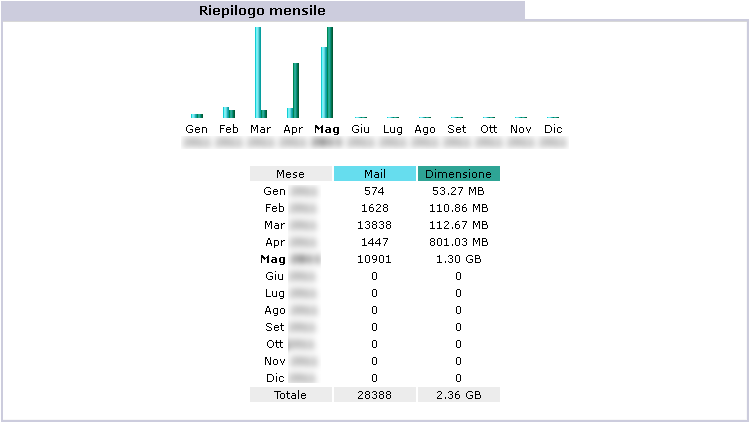Click the 'Riepilogo mensile' section title

262,11
